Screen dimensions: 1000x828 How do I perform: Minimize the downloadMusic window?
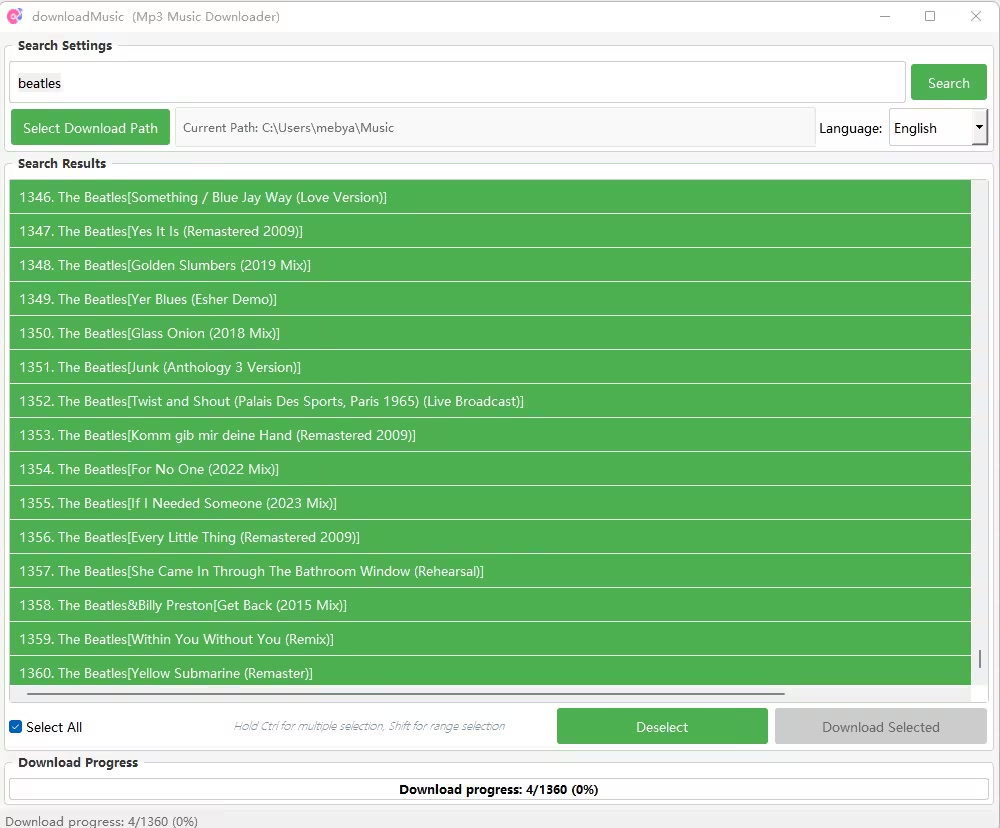click(885, 16)
